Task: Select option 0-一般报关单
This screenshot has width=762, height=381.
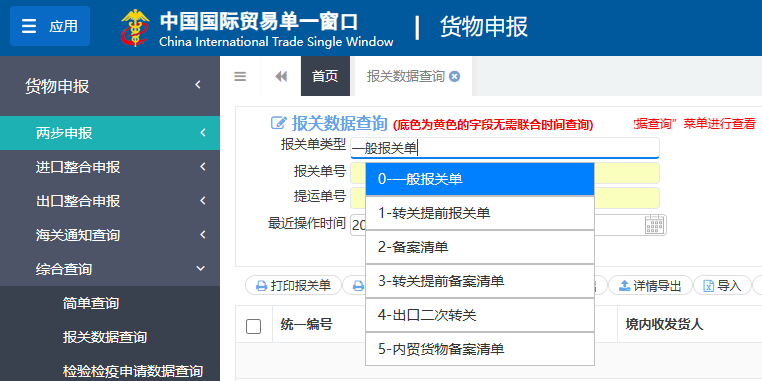Action: coord(480,179)
